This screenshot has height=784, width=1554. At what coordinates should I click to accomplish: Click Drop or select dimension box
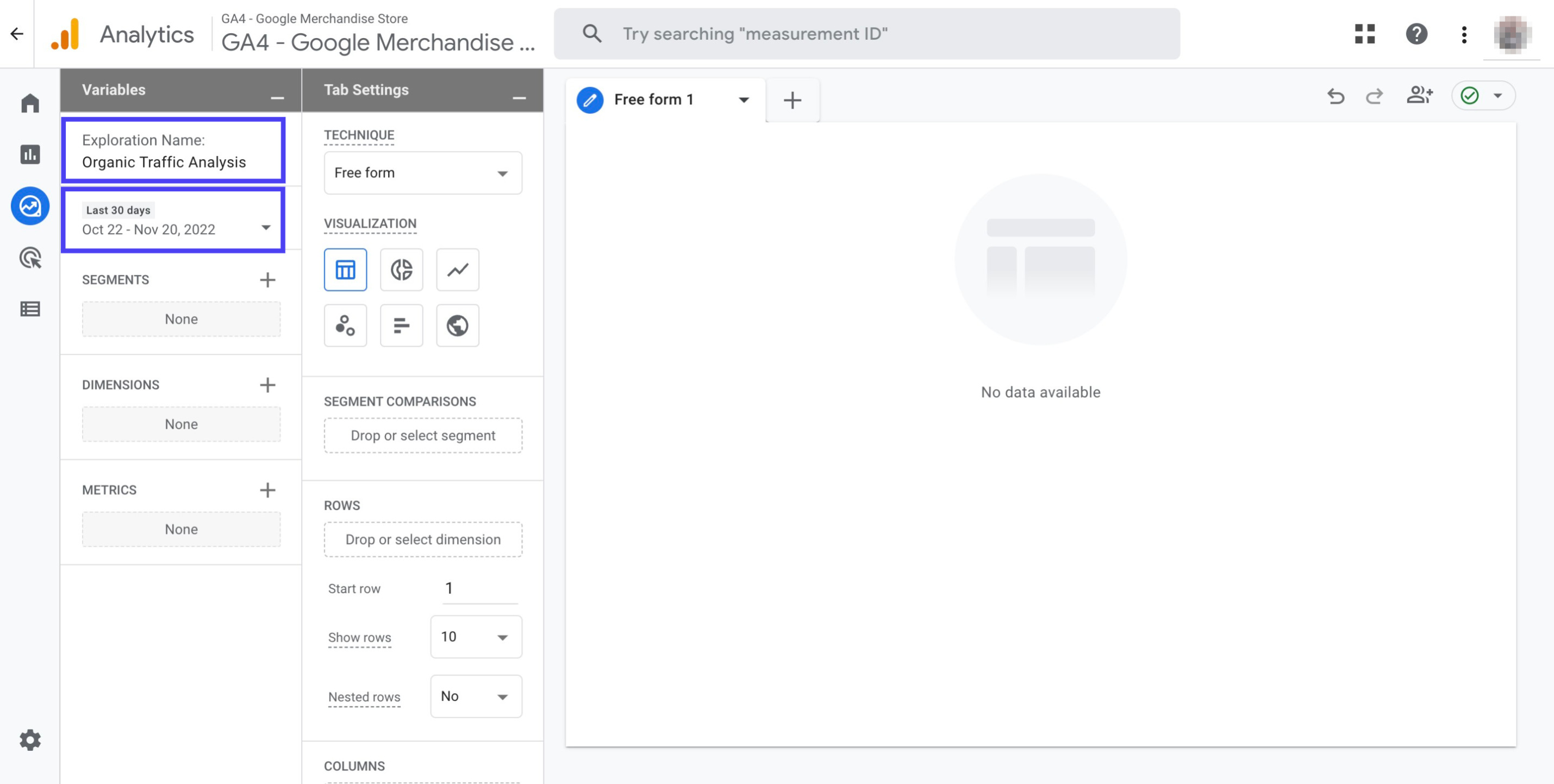click(x=423, y=540)
